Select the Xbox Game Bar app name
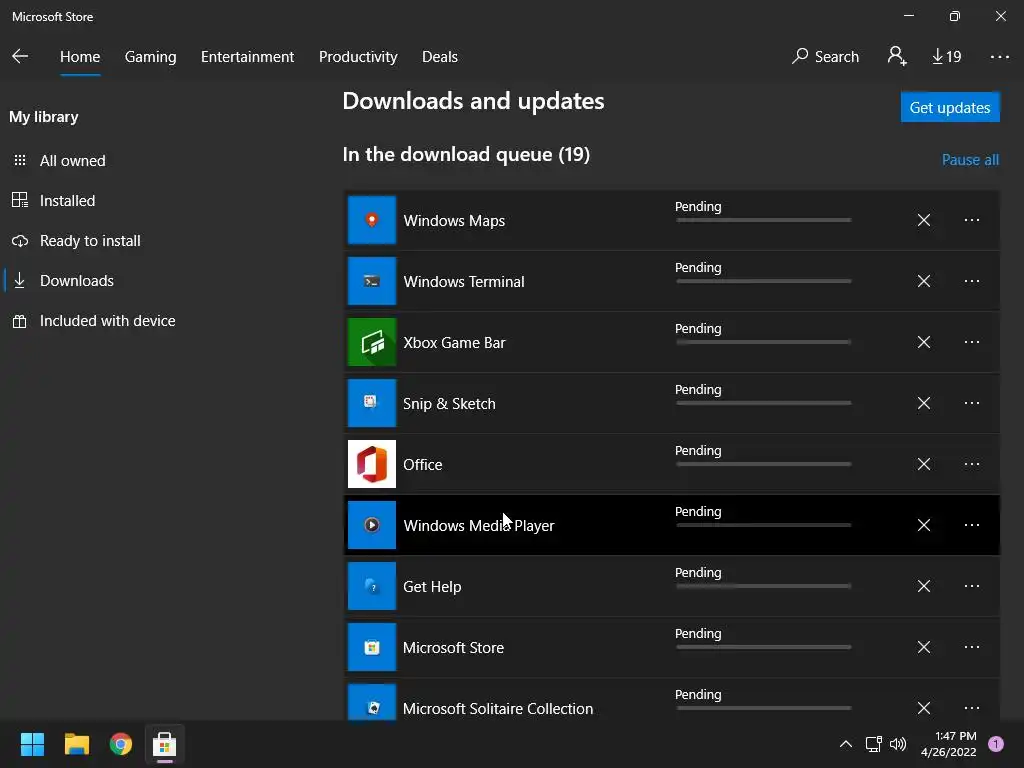The height and width of the screenshot is (768, 1024). (454, 342)
